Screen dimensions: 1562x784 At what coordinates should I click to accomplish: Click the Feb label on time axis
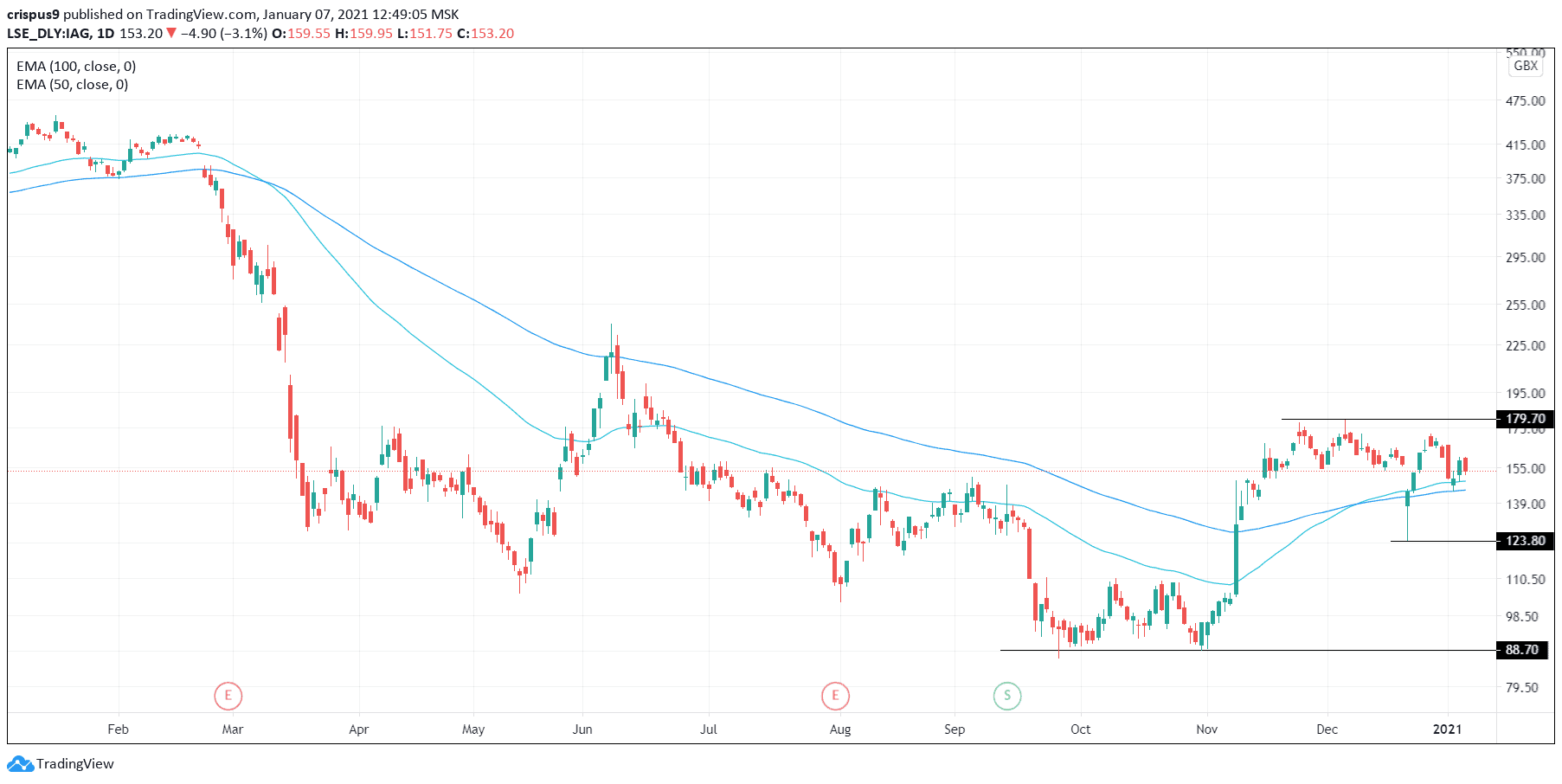coord(118,729)
